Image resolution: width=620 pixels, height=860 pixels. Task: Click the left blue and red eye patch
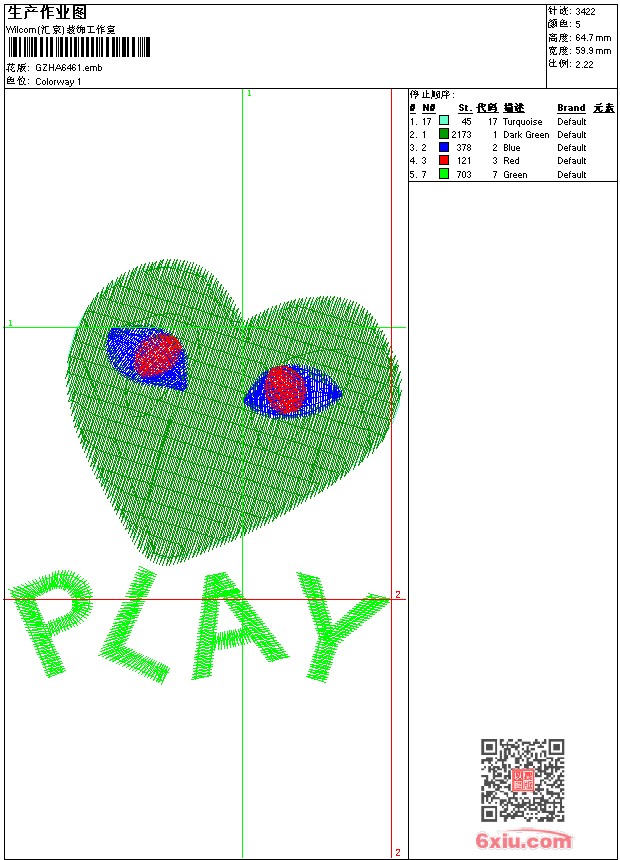click(x=148, y=356)
